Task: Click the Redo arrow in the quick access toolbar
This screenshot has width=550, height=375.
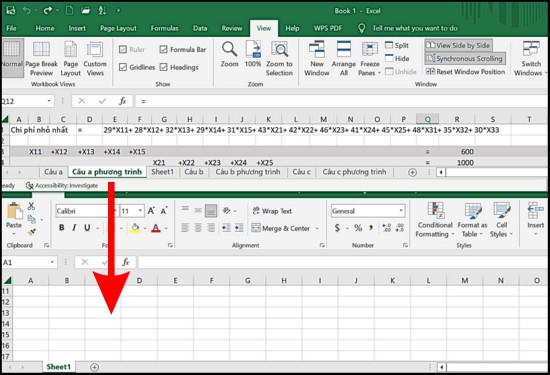Action: coord(47,11)
